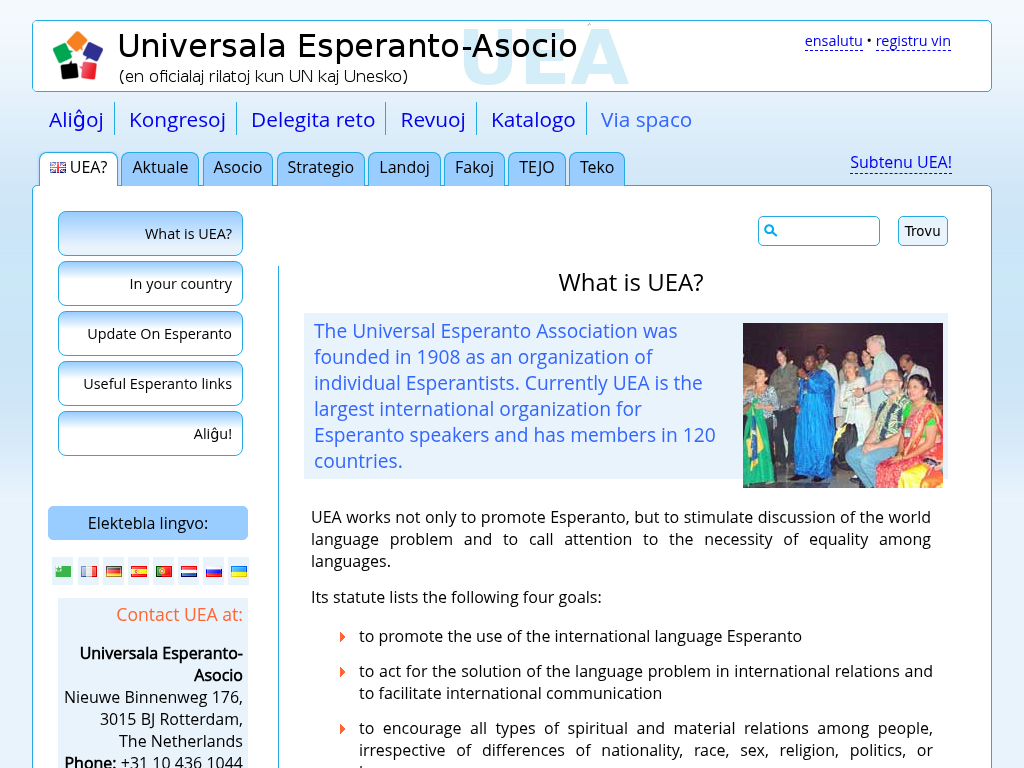Switch to Russian using the flag icon
1024x768 pixels.
(214, 571)
